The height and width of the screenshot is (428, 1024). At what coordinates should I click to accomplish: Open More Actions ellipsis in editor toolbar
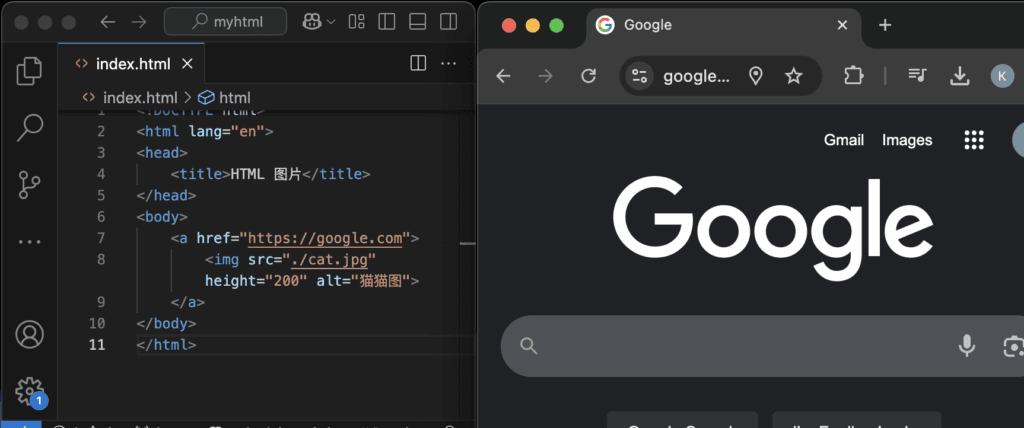[x=449, y=63]
